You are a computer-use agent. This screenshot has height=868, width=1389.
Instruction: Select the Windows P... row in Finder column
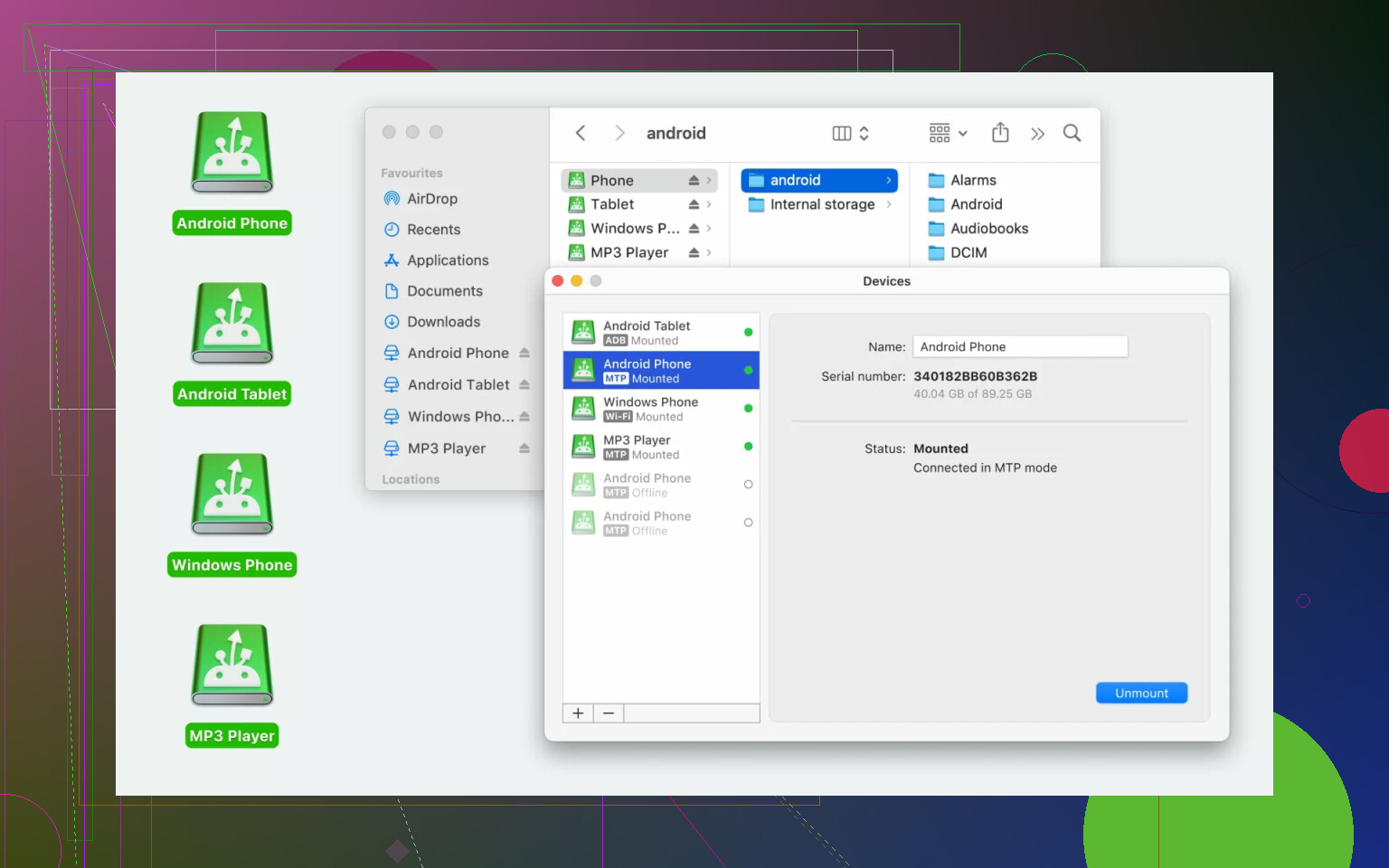click(639, 228)
